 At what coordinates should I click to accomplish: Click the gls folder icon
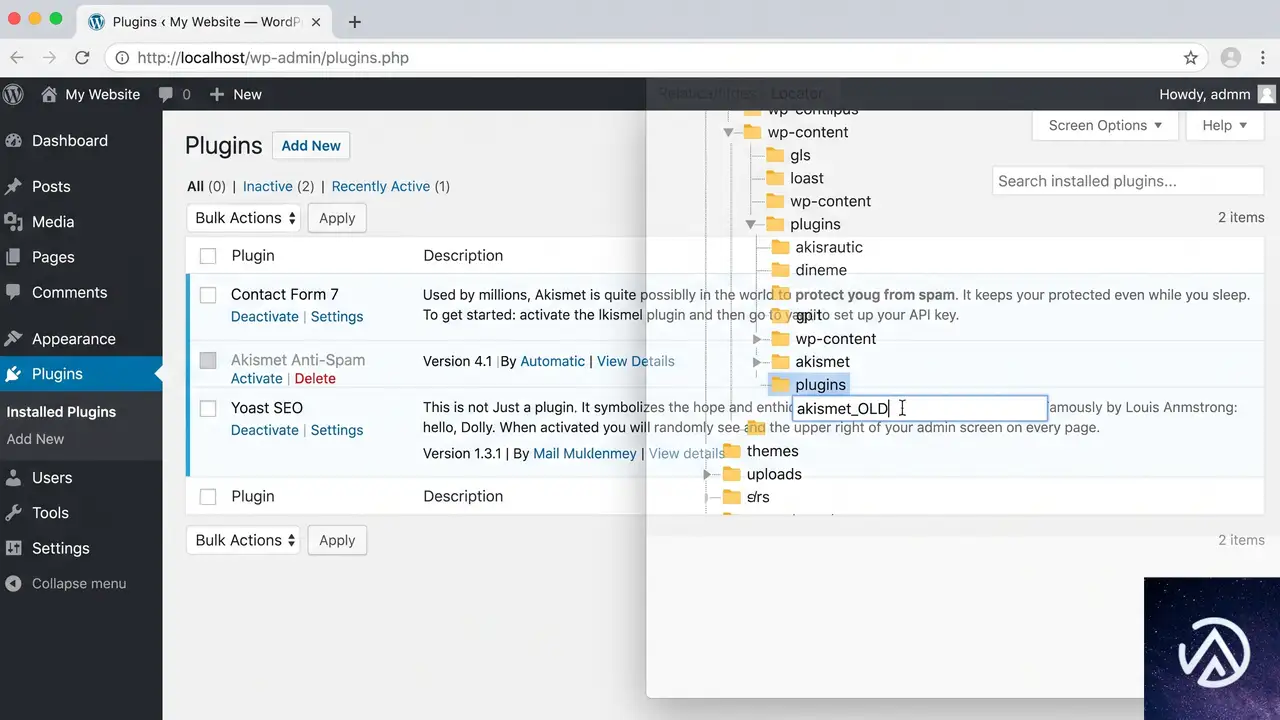(774, 155)
